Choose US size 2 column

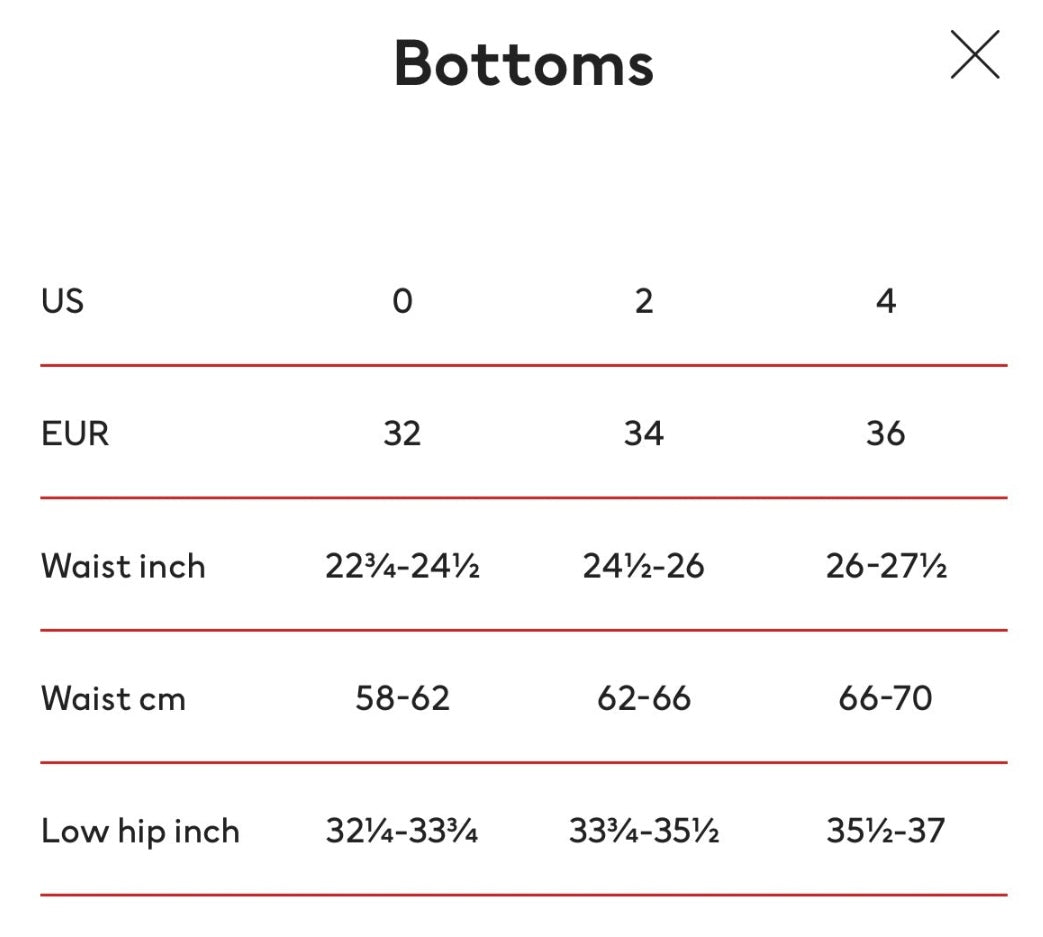644,300
